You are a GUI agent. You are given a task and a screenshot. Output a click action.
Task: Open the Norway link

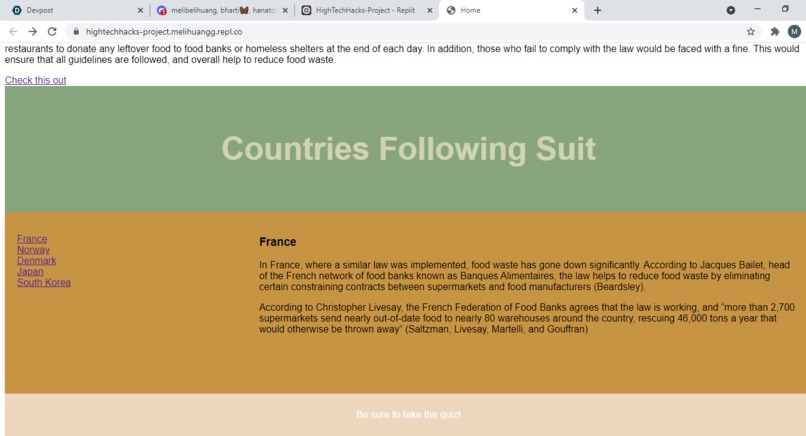[x=33, y=249]
